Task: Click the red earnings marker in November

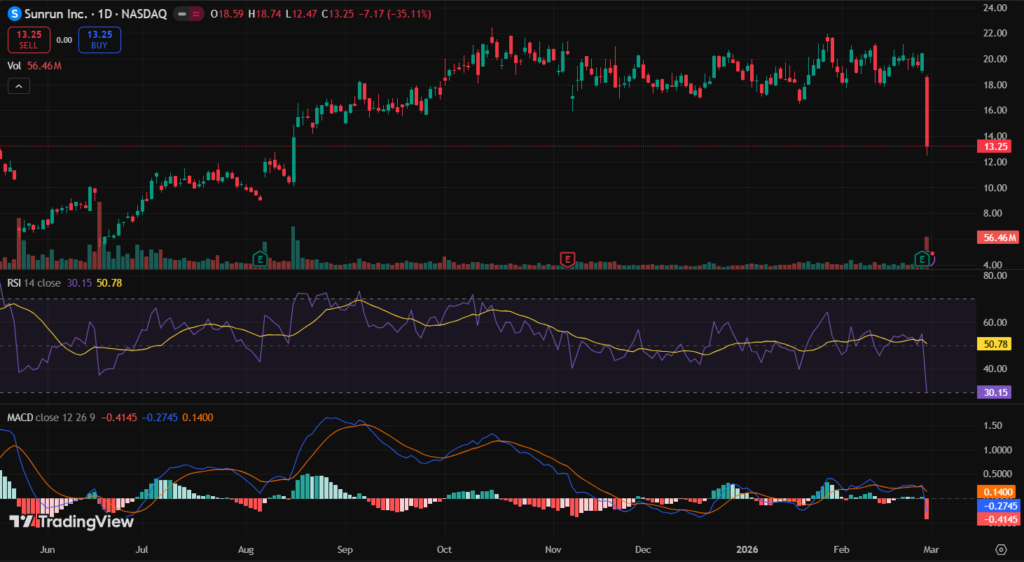Action: tap(568, 259)
